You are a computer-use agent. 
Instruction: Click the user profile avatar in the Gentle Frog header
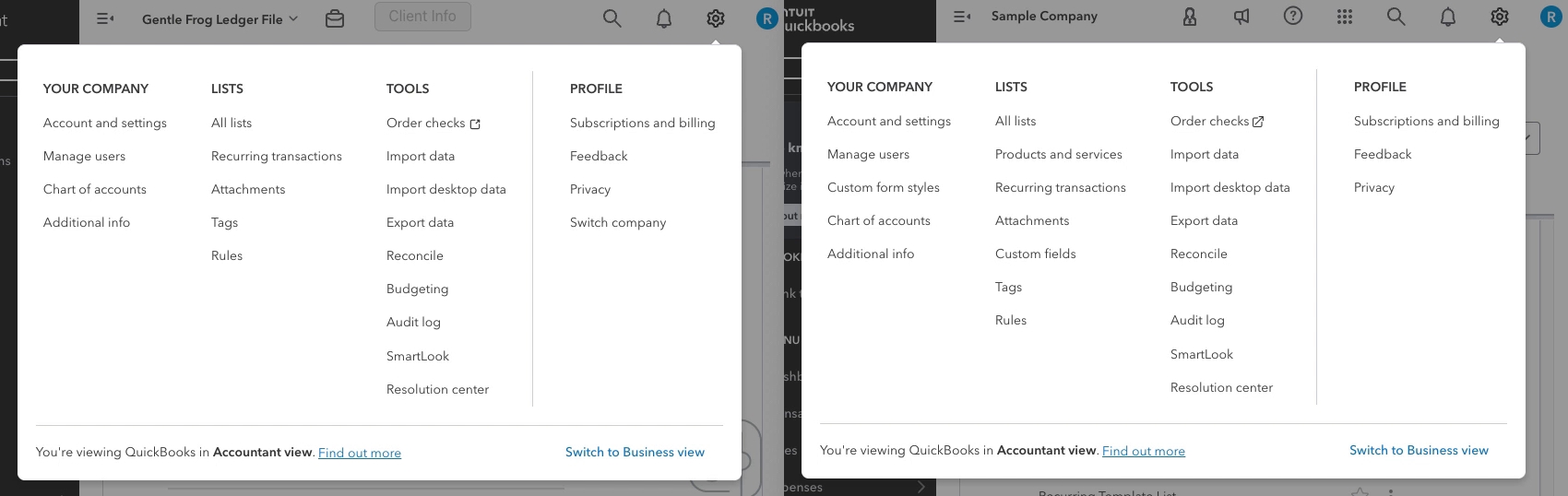point(766,18)
